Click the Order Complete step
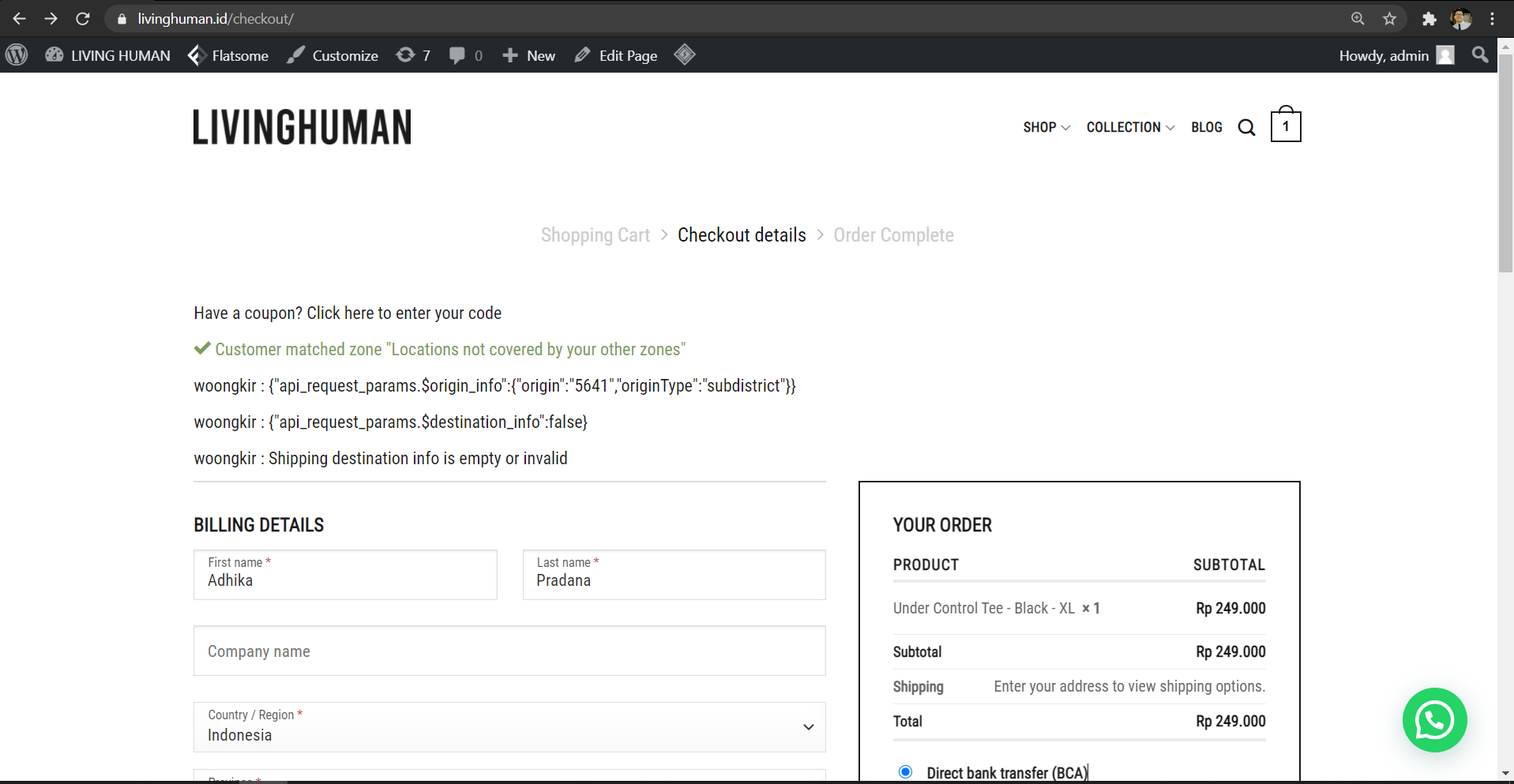 pos(894,235)
